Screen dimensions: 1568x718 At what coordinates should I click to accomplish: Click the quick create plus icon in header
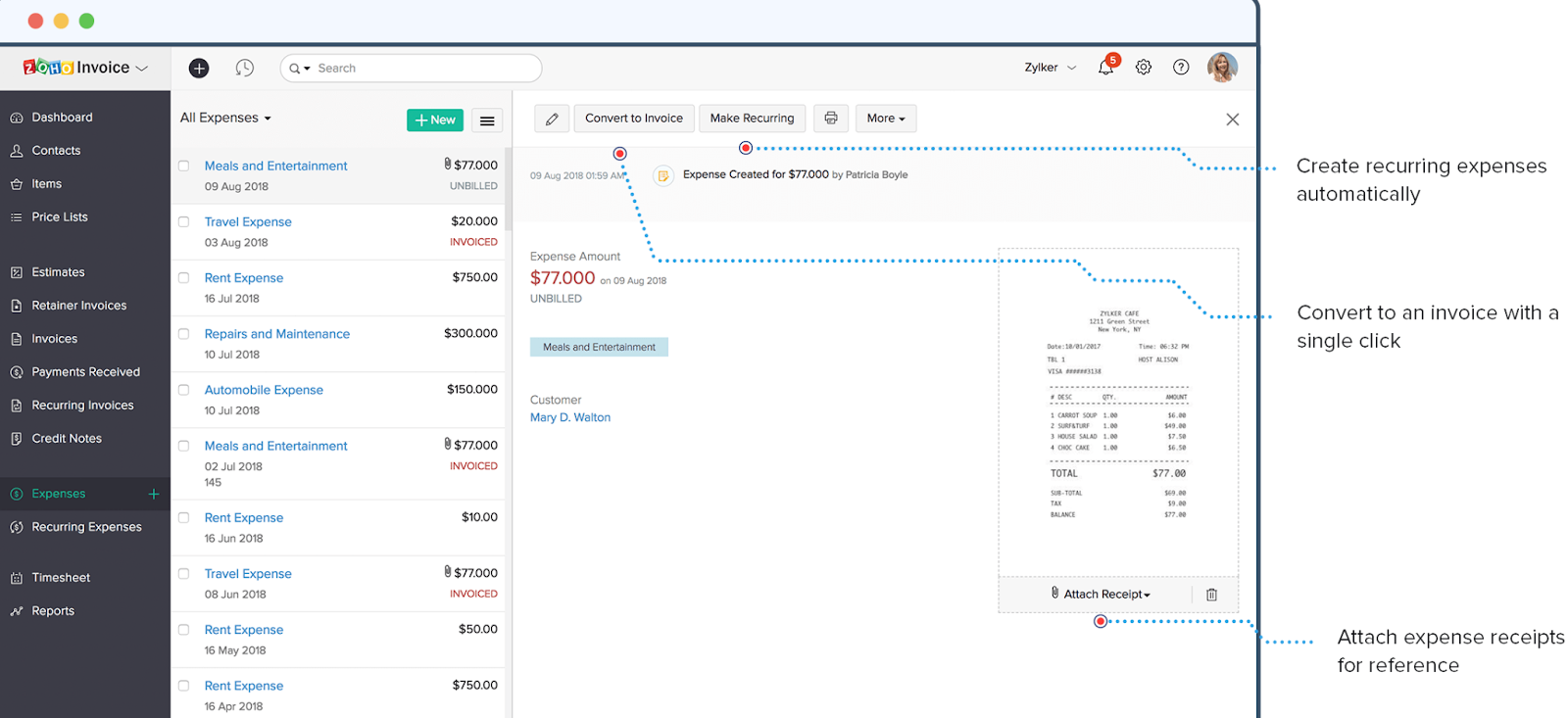[x=199, y=68]
